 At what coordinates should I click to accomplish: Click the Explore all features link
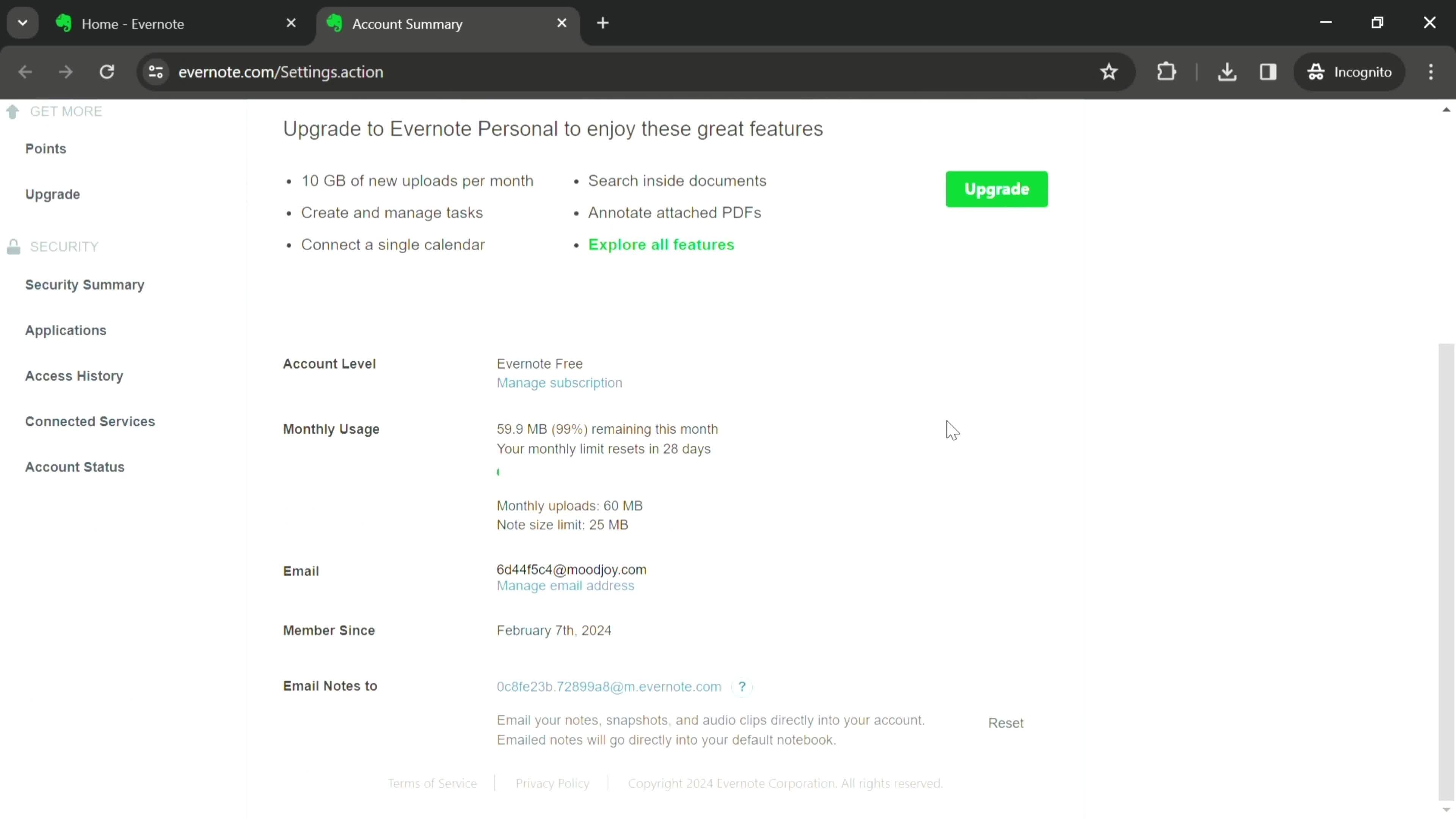[x=661, y=244]
